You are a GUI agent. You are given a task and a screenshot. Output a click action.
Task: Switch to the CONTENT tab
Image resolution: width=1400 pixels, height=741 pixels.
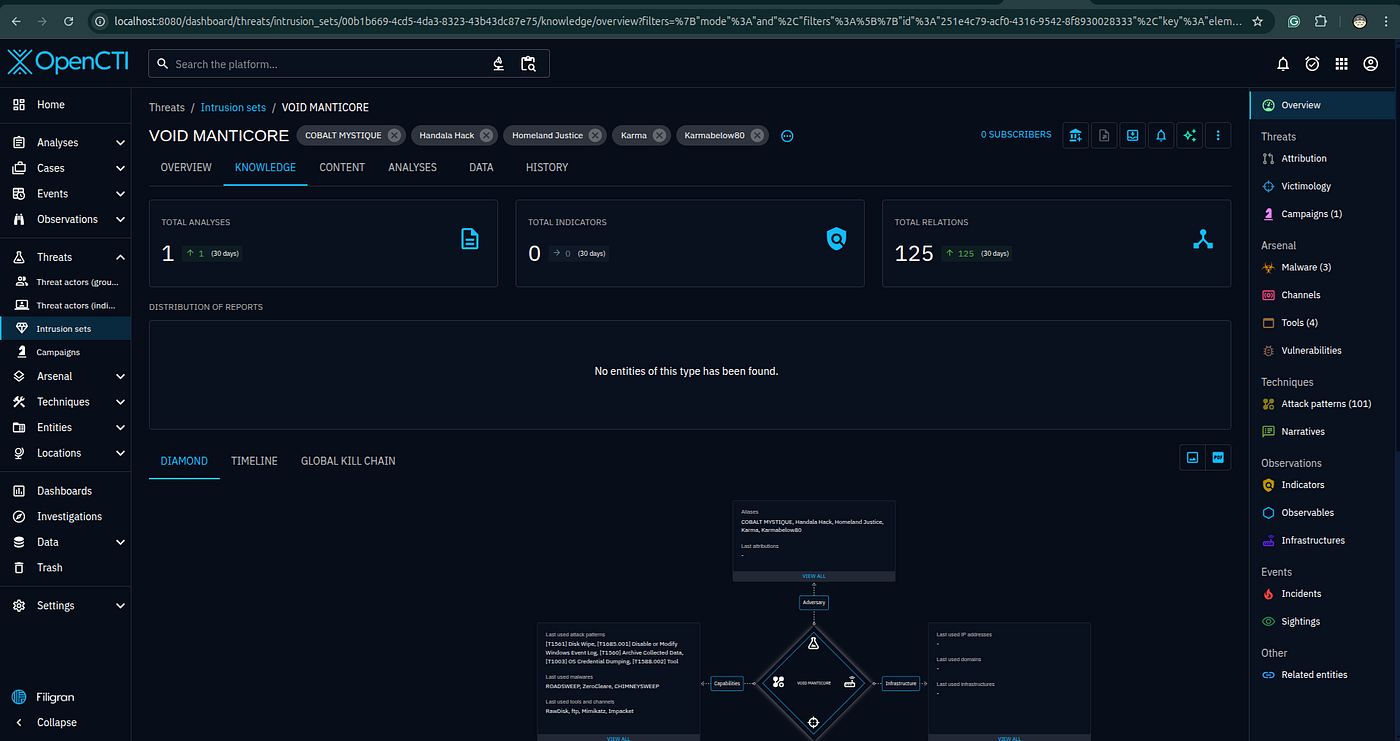point(342,167)
